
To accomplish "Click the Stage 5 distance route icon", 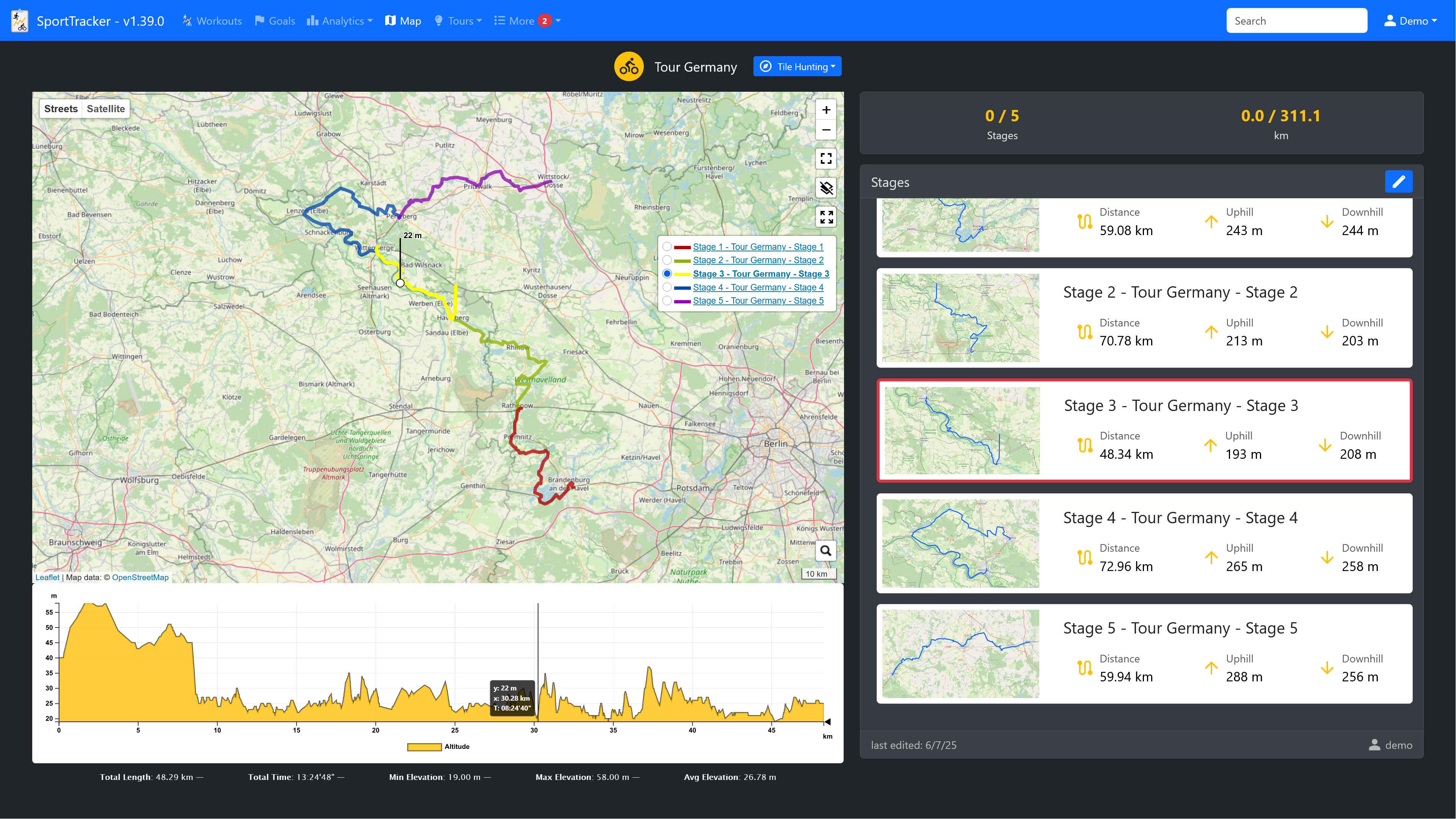I will click(1084, 668).
